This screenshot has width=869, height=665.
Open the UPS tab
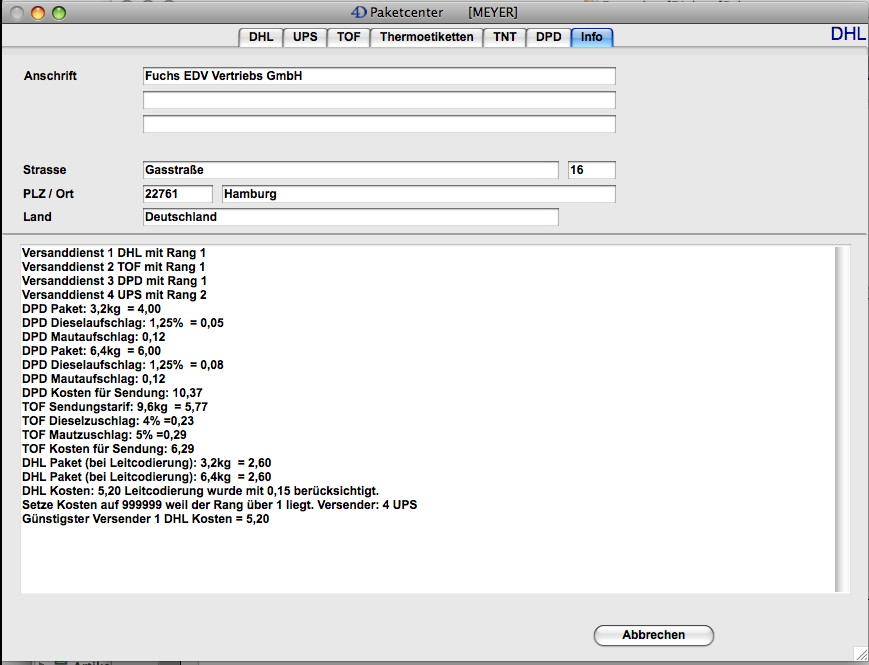pyautogui.click(x=305, y=37)
